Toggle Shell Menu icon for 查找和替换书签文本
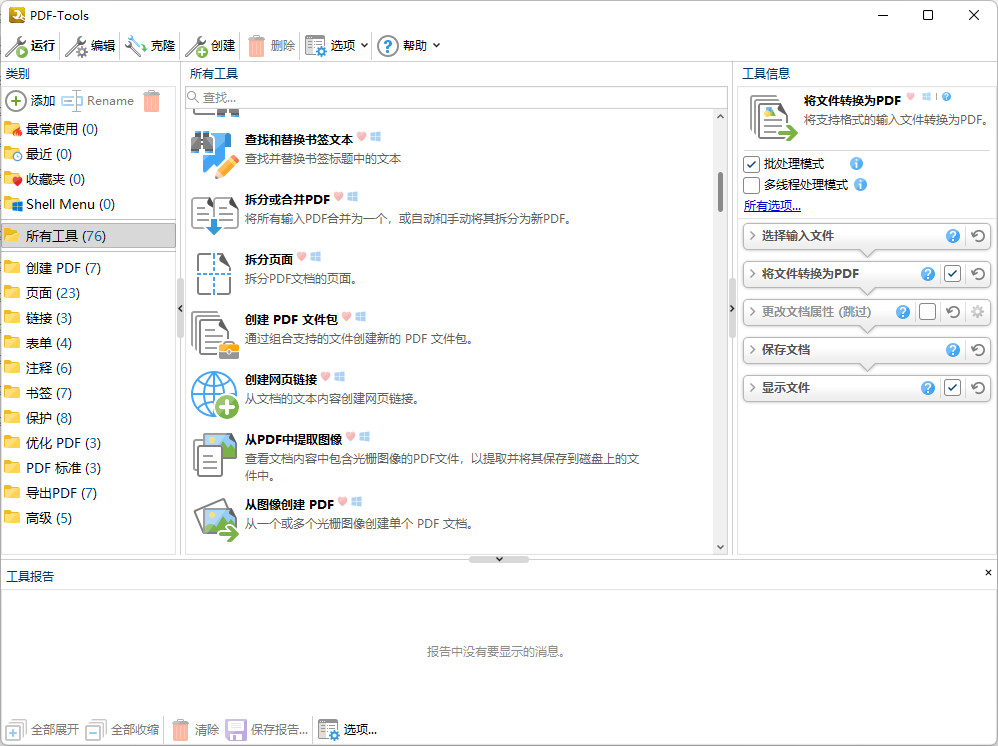The image size is (998, 746). click(x=376, y=136)
